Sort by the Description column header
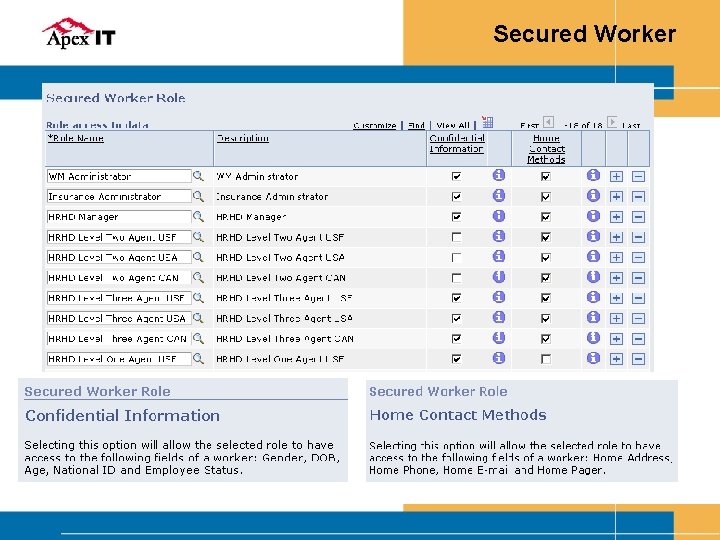This screenshot has height=540, width=720. 243,138
